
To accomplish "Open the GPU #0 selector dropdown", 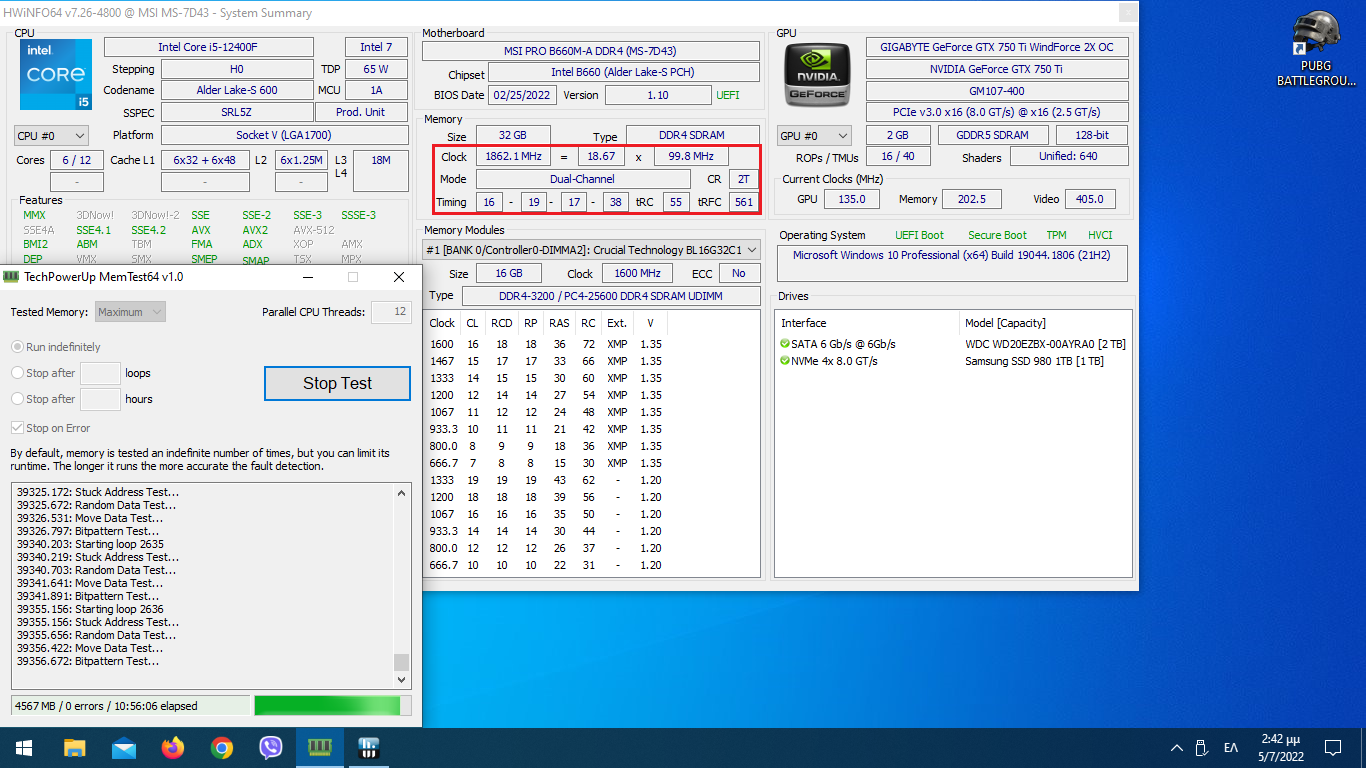I will click(x=814, y=135).
